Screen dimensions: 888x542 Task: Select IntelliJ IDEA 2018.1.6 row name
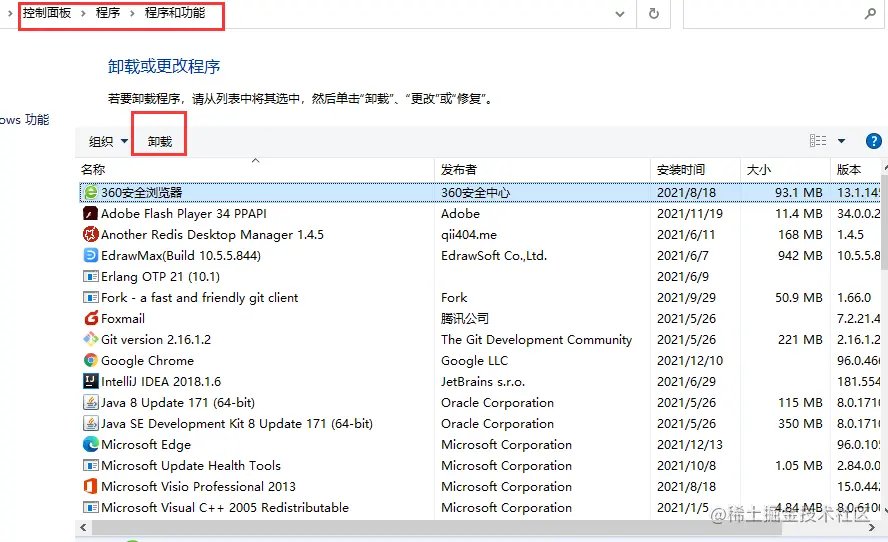click(161, 381)
